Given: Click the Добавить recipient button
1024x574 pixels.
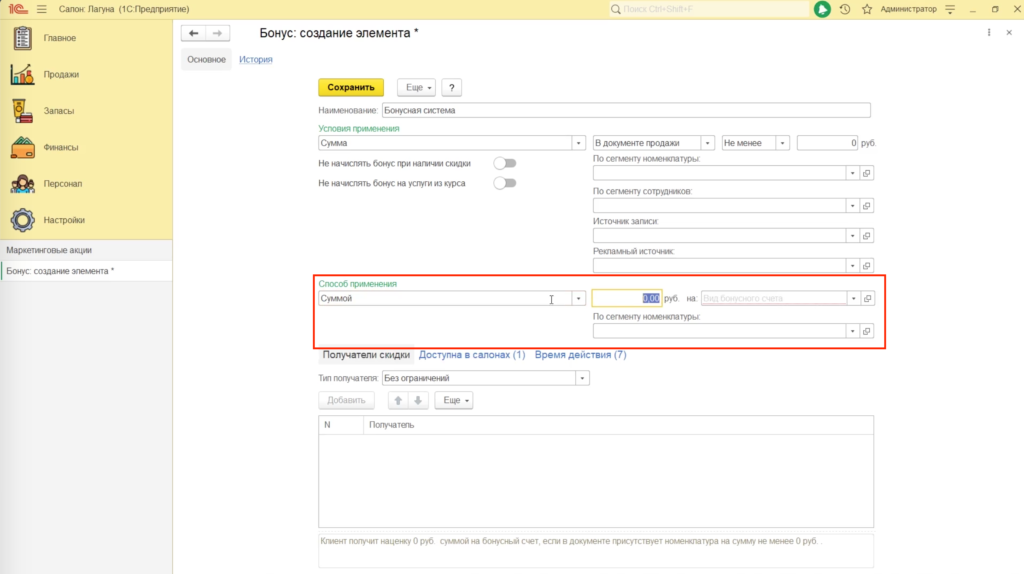Looking at the screenshot, I should point(346,400).
